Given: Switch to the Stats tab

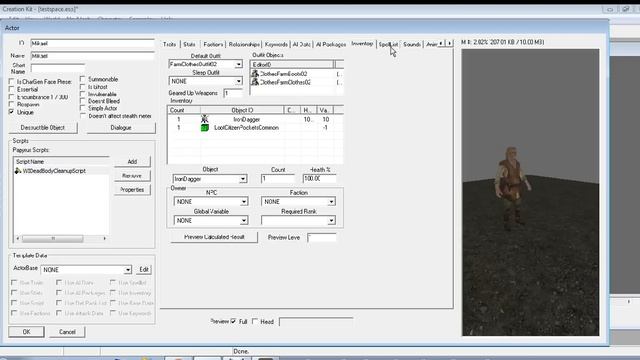Looking at the screenshot, I should point(189,44).
